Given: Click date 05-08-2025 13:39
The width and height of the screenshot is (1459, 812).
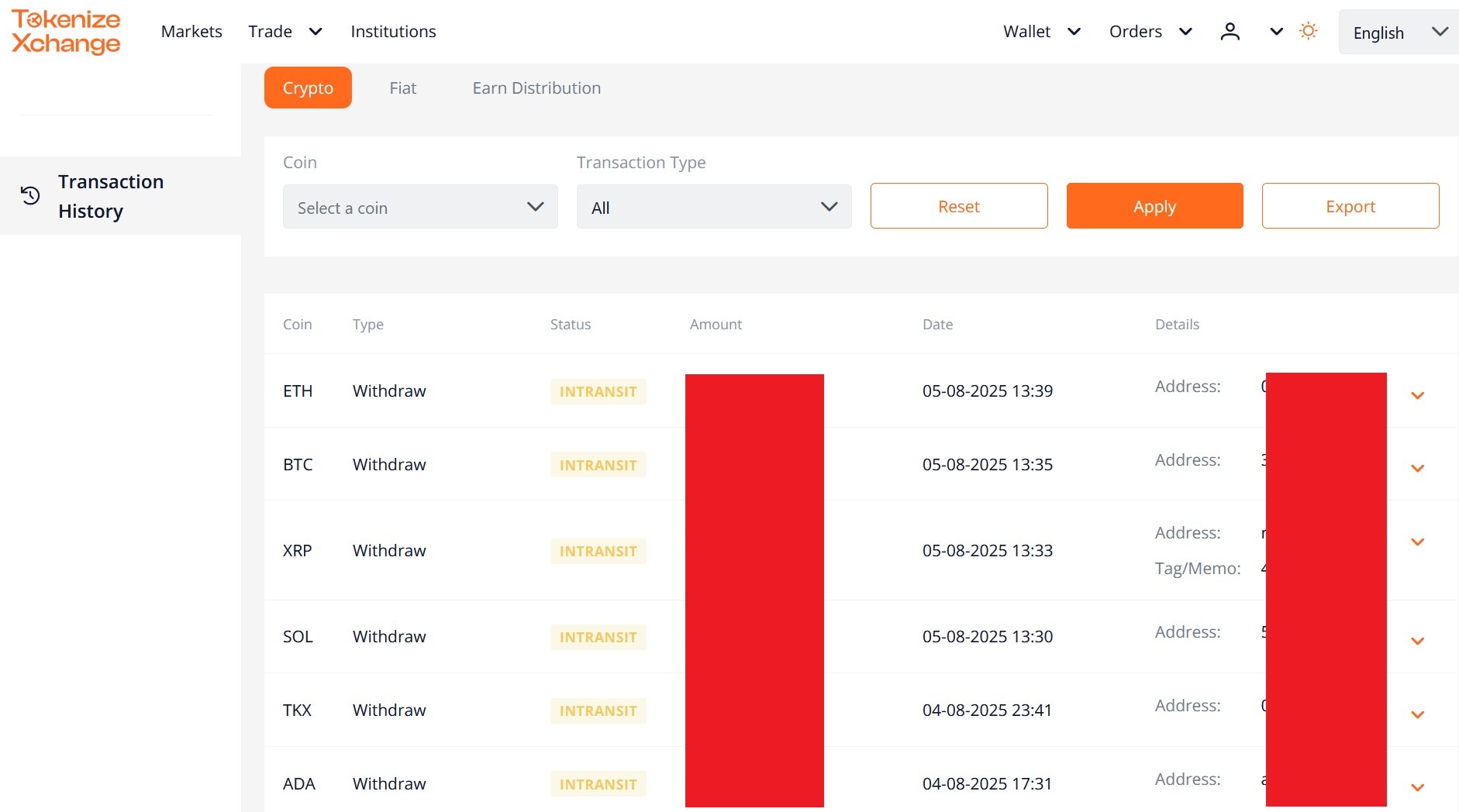Looking at the screenshot, I should click(x=988, y=391).
